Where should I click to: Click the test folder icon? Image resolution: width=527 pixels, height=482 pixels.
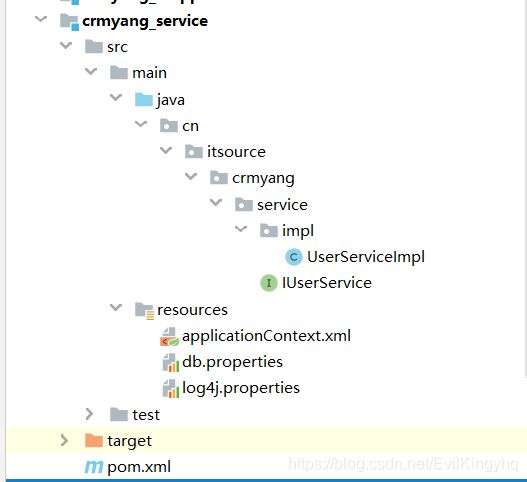pyautogui.click(x=119, y=414)
